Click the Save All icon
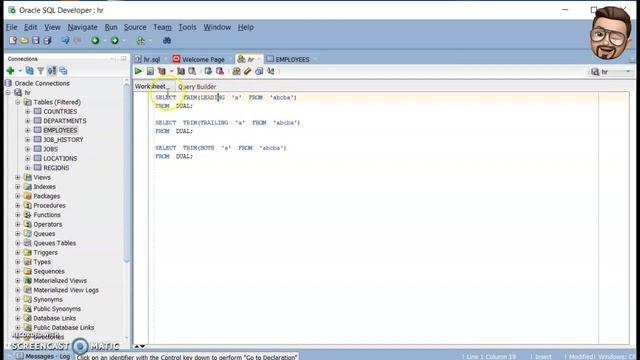640x360 pixels. click(x=47, y=40)
